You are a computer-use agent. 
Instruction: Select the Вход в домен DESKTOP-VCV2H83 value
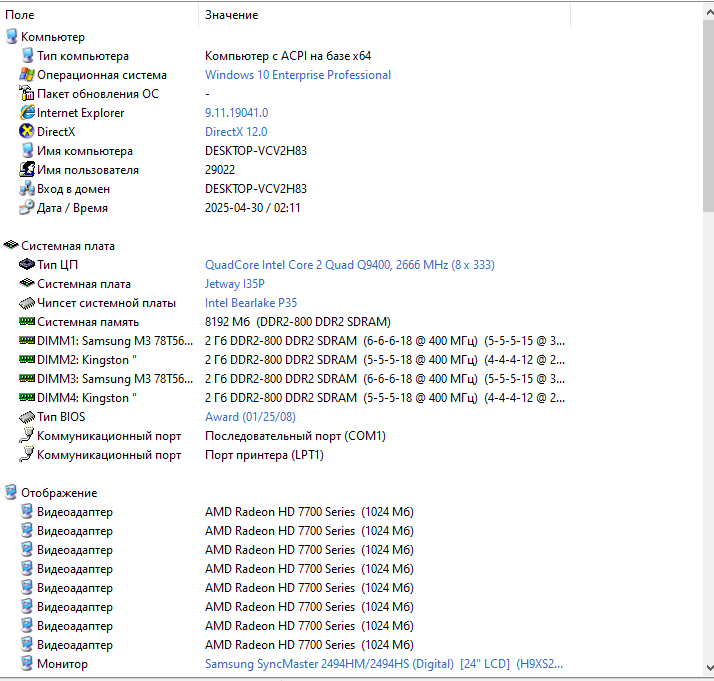256,188
